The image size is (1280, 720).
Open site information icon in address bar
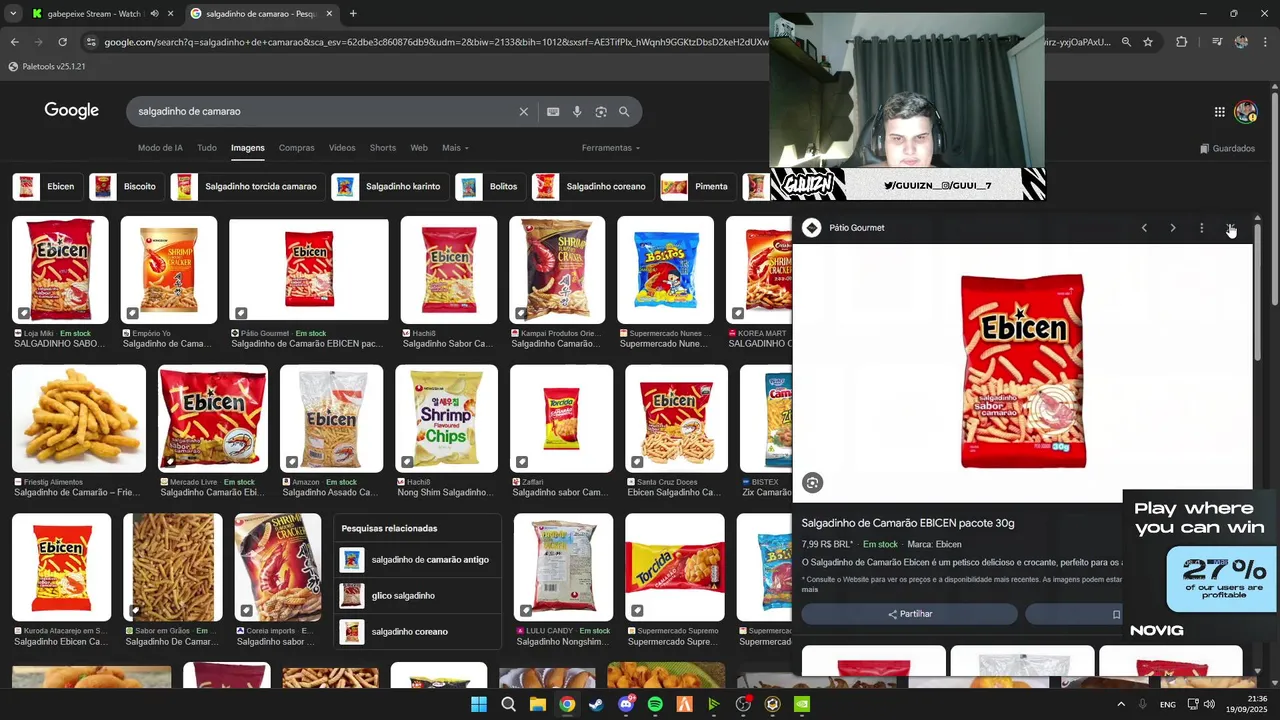[x=91, y=42]
